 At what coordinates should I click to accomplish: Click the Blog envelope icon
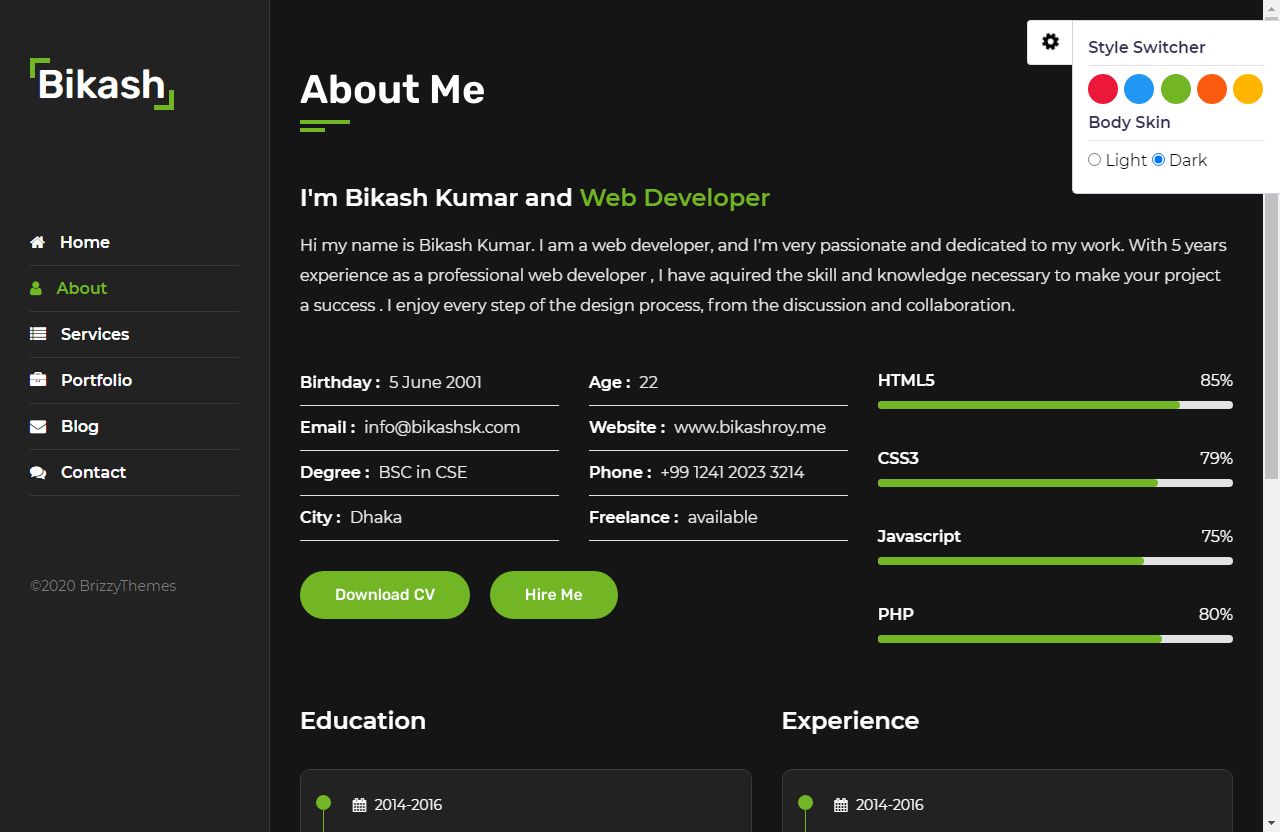point(38,426)
